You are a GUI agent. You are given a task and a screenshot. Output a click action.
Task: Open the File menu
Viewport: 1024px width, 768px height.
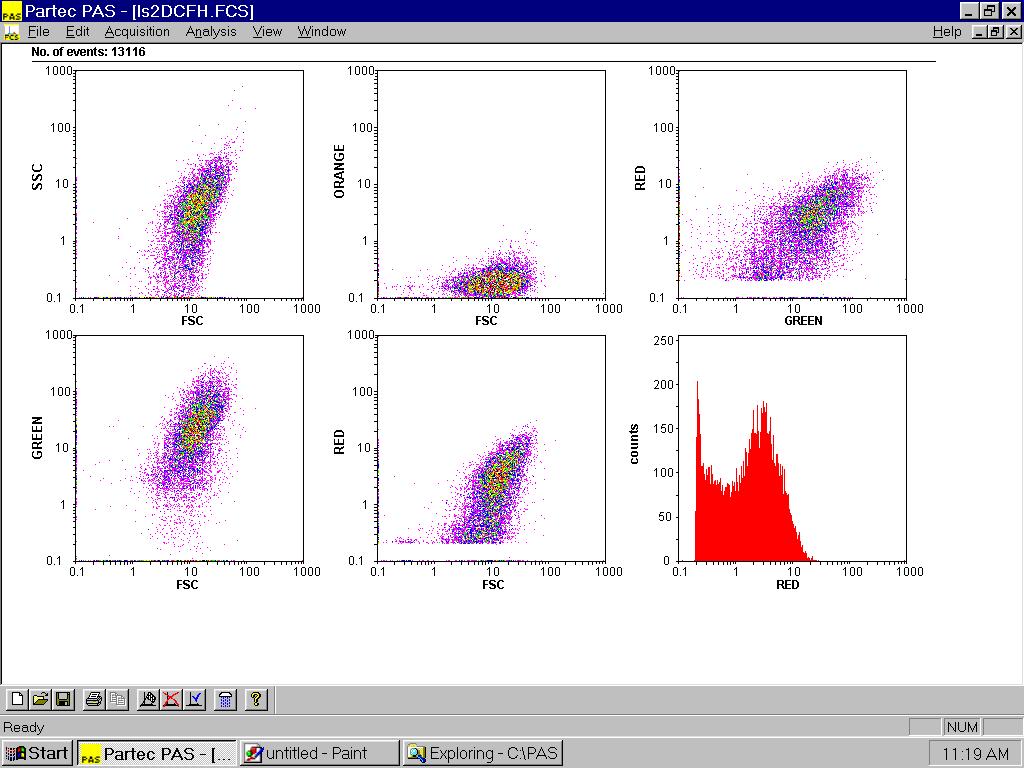click(x=38, y=32)
